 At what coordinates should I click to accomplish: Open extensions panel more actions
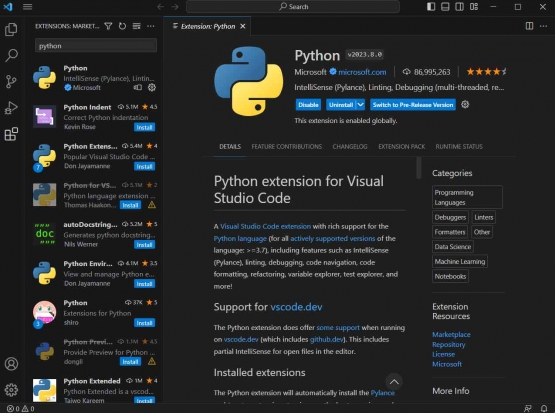point(151,26)
